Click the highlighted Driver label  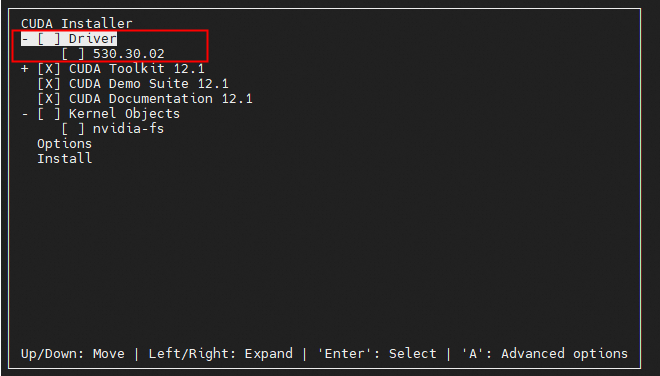(93, 39)
